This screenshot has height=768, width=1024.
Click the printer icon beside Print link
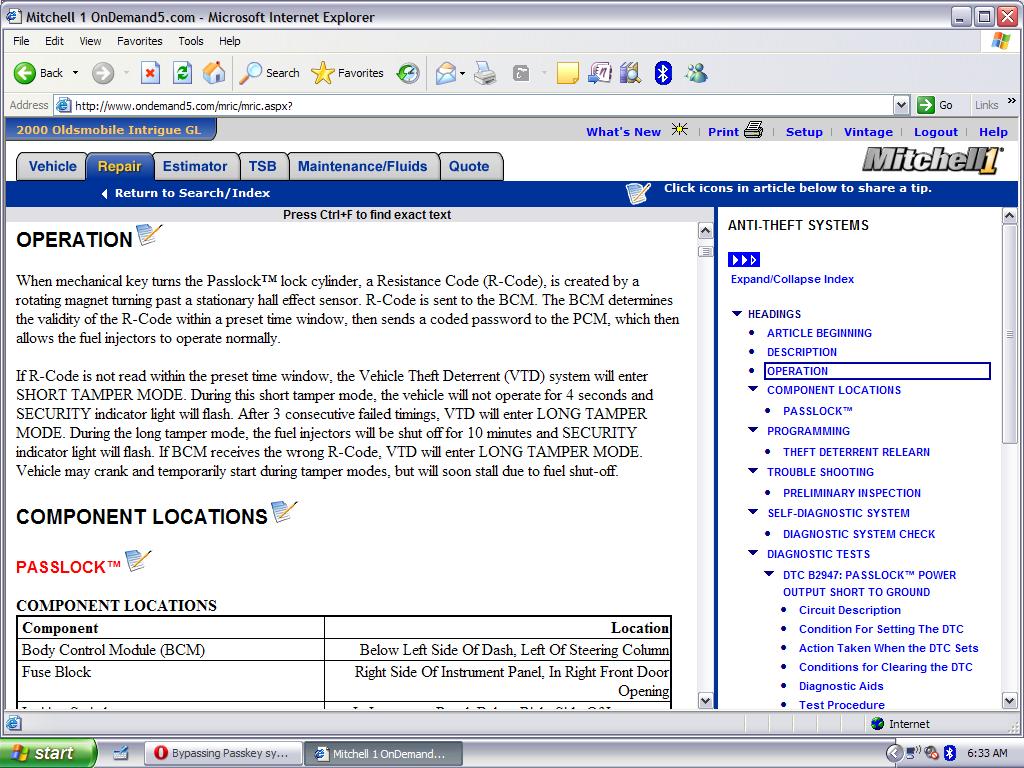(x=753, y=130)
